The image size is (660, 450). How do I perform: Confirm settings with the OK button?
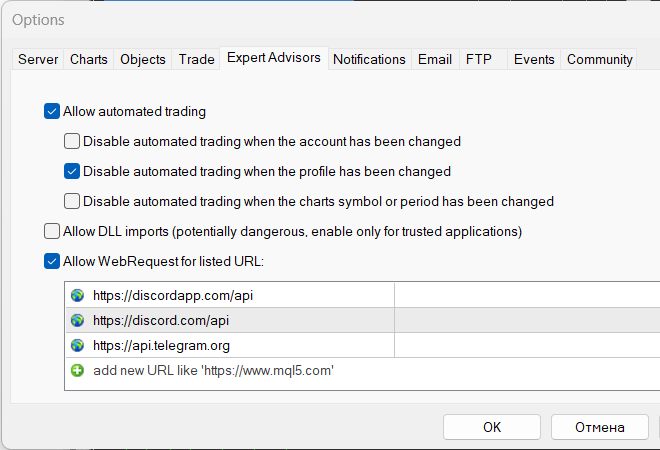coord(492,427)
